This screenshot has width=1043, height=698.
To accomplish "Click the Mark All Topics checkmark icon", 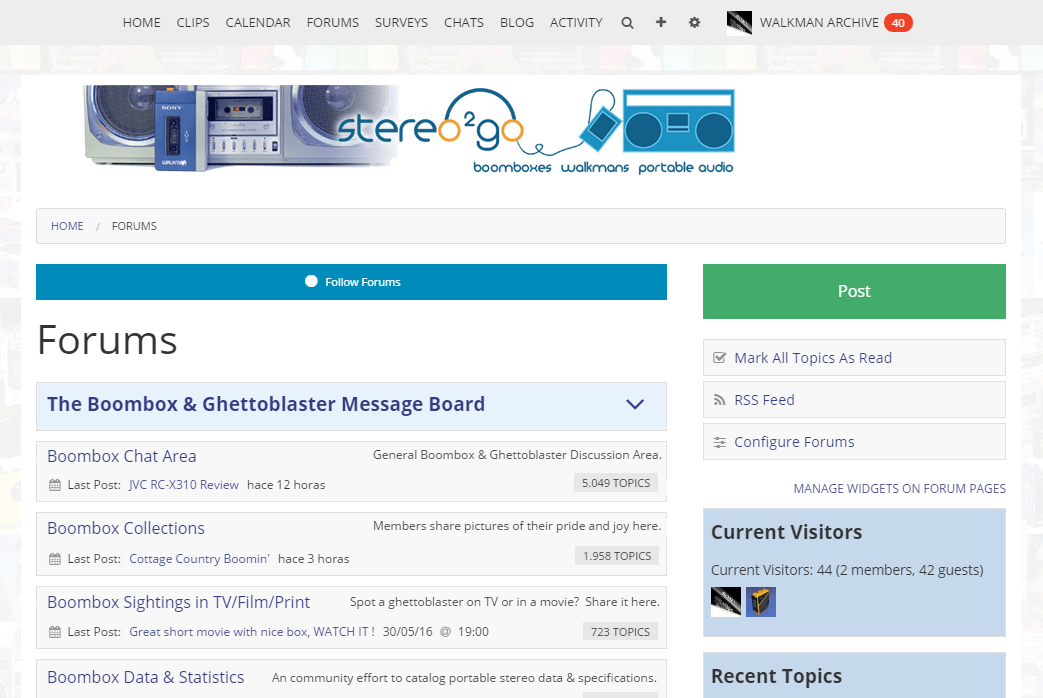I will (x=719, y=358).
